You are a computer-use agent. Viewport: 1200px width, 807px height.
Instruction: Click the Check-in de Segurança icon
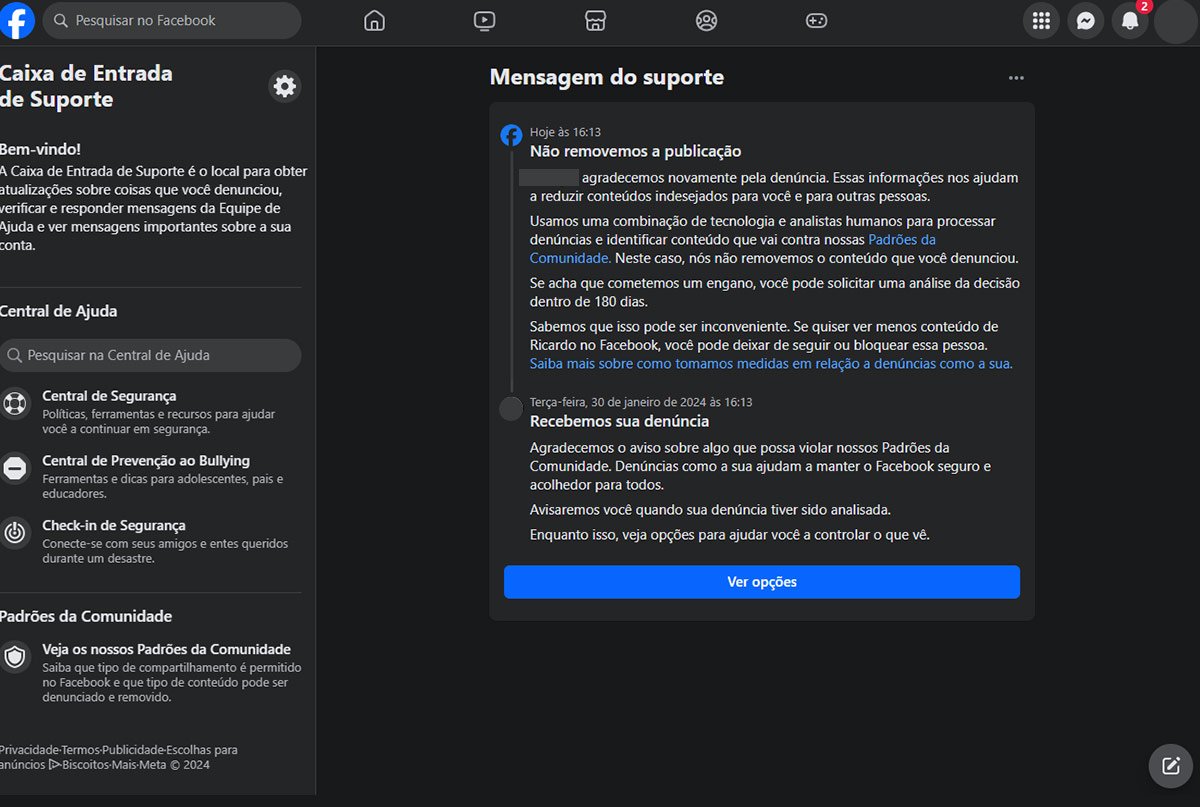pyautogui.click(x=15, y=533)
